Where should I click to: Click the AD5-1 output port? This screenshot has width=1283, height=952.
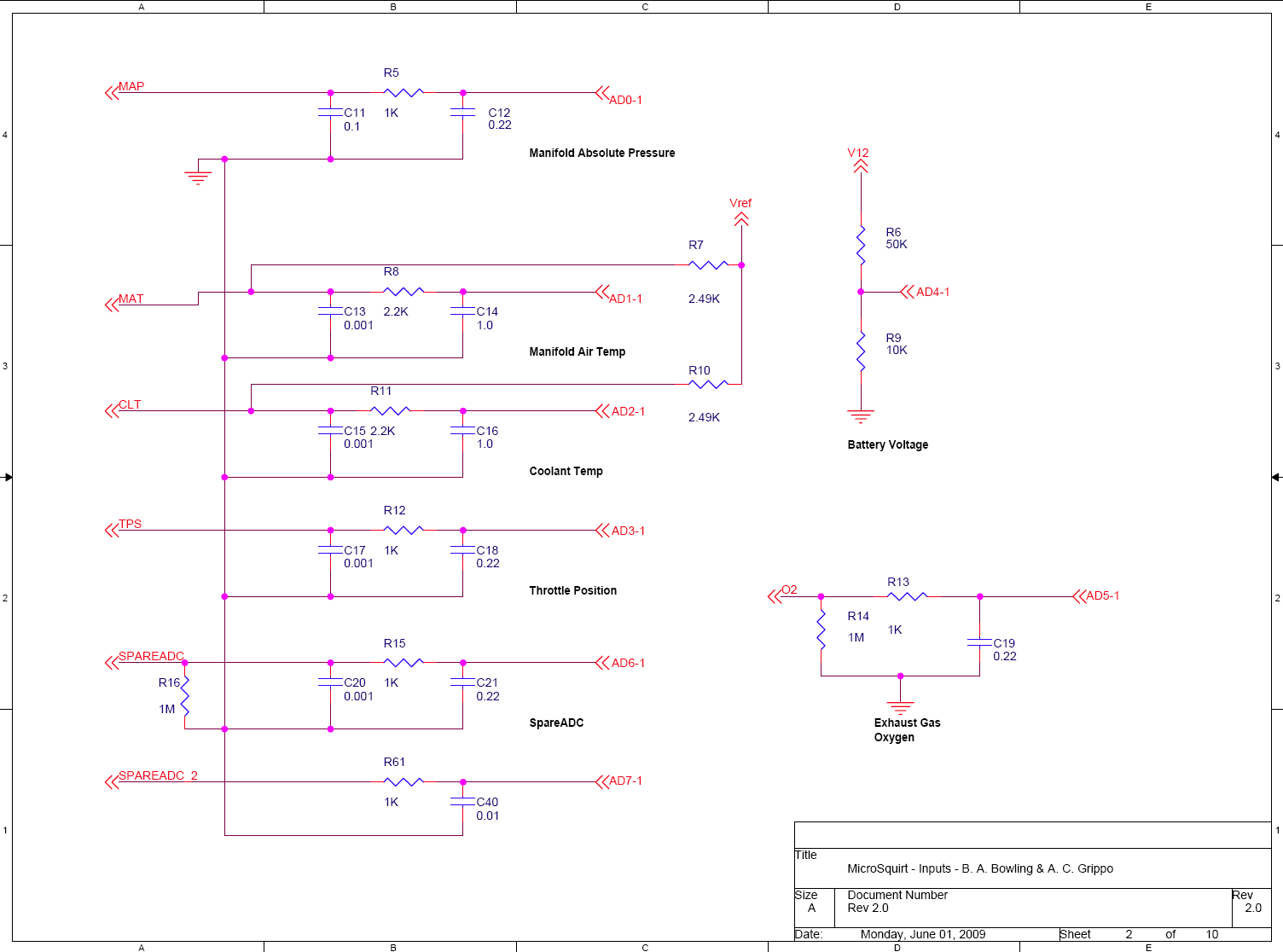[x=1078, y=596]
